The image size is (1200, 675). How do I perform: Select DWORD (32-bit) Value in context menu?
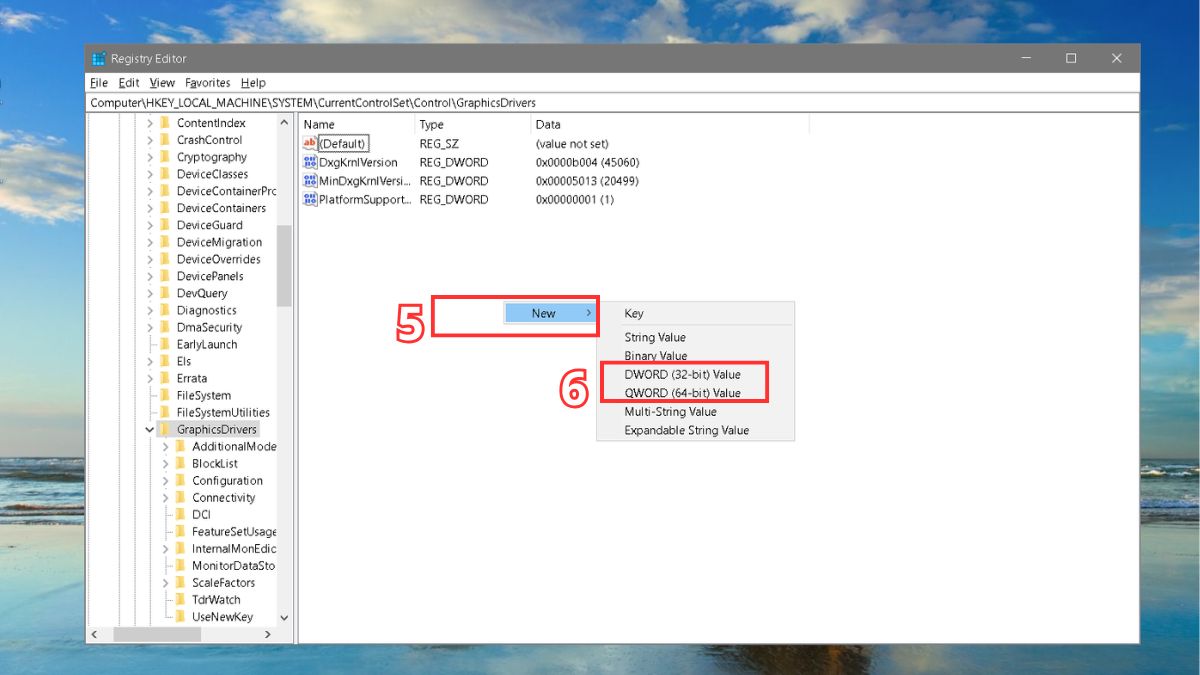click(683, 375)
